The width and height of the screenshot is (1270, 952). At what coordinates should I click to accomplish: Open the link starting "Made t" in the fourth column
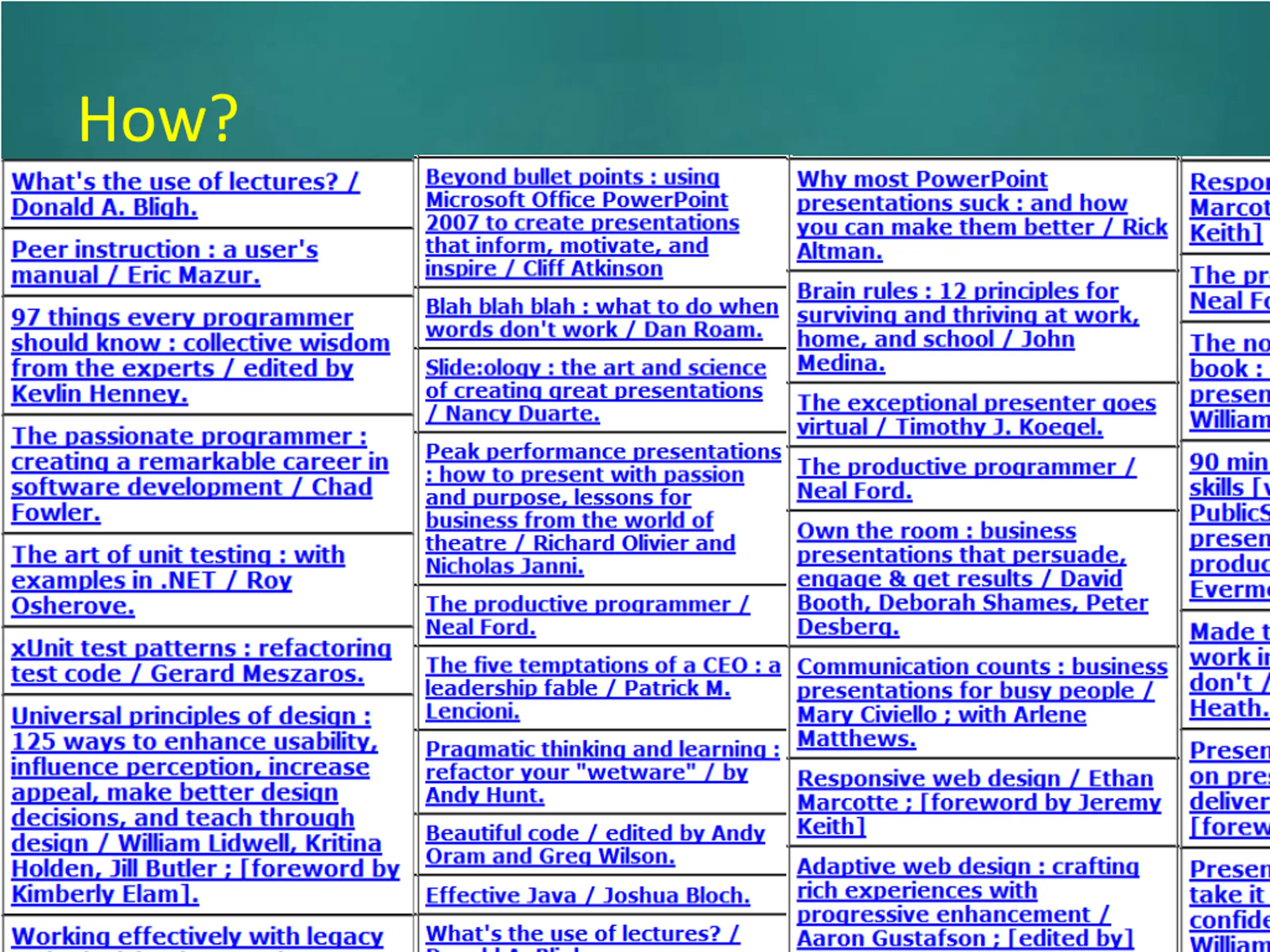(1229, 670)
